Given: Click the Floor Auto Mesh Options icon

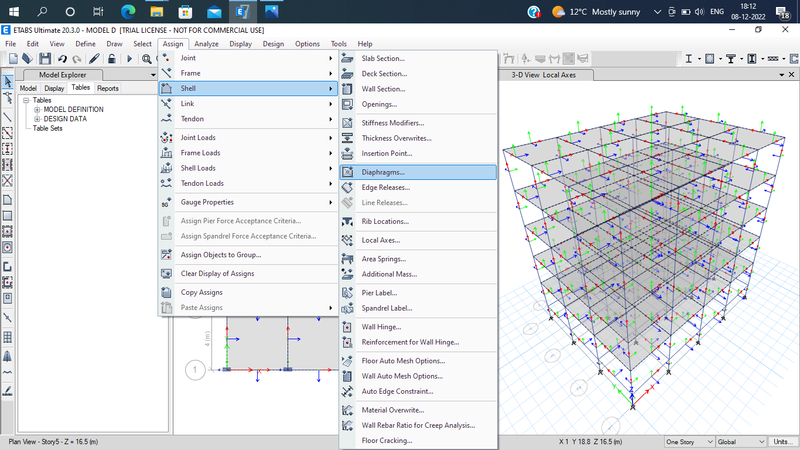Looking at the screenshot, I should (x=347, y=361).
